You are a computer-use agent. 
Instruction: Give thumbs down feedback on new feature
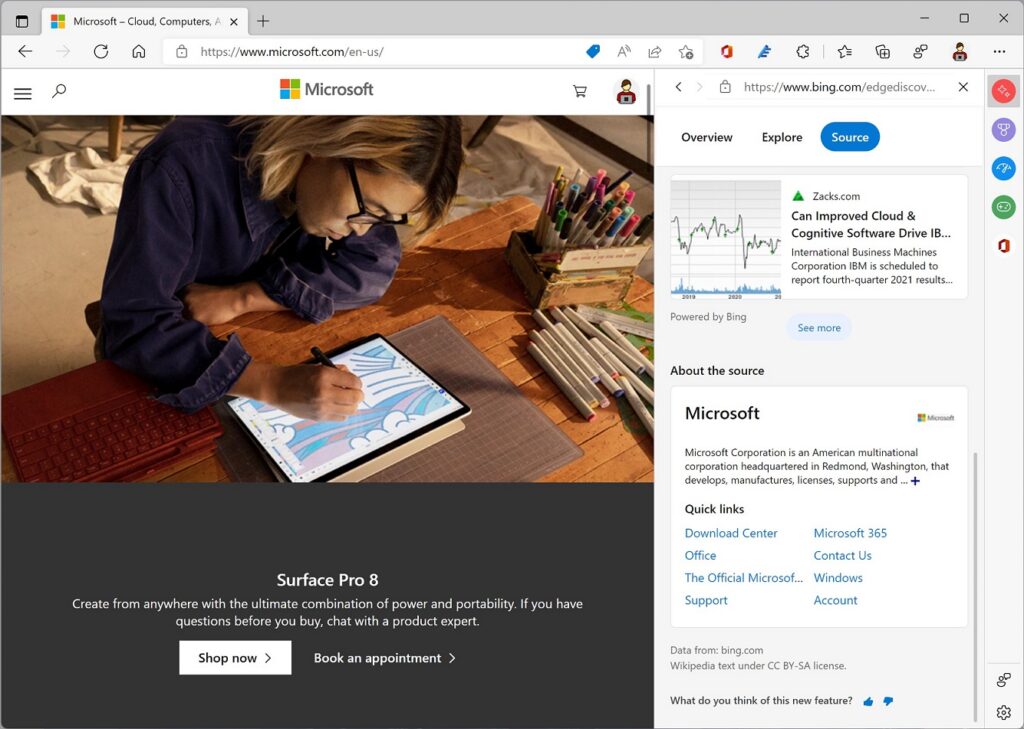(888, 701)
